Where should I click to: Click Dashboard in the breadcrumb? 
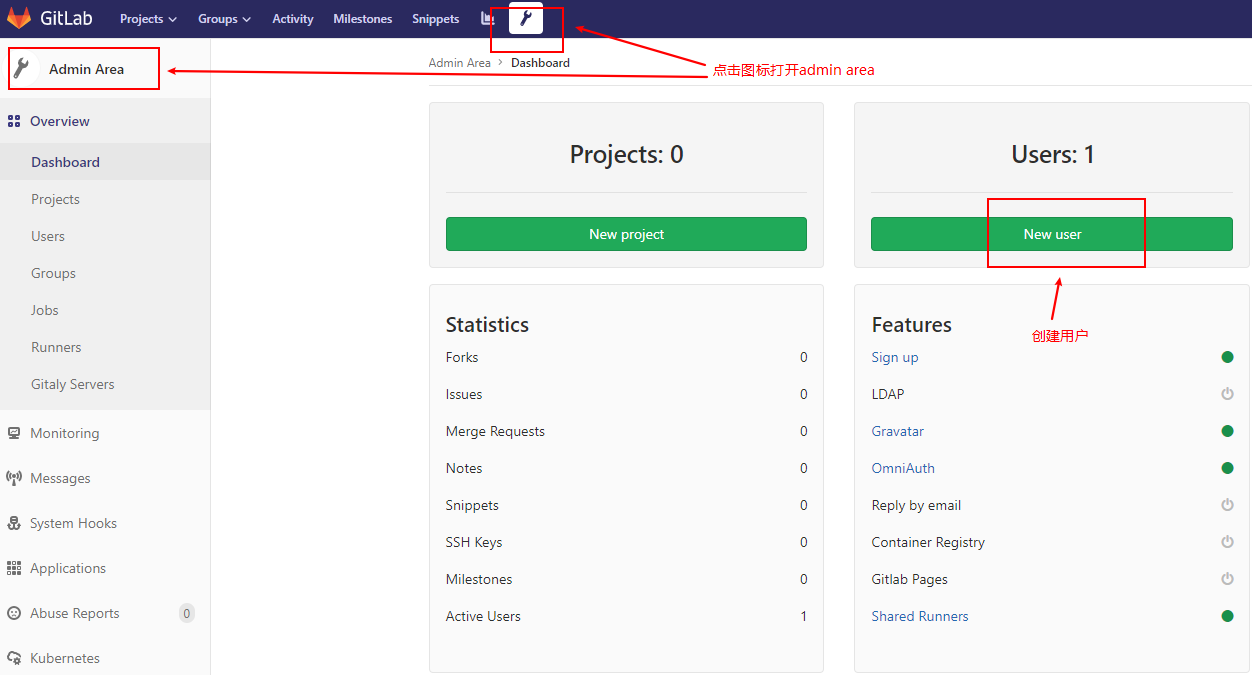[540, 63]
